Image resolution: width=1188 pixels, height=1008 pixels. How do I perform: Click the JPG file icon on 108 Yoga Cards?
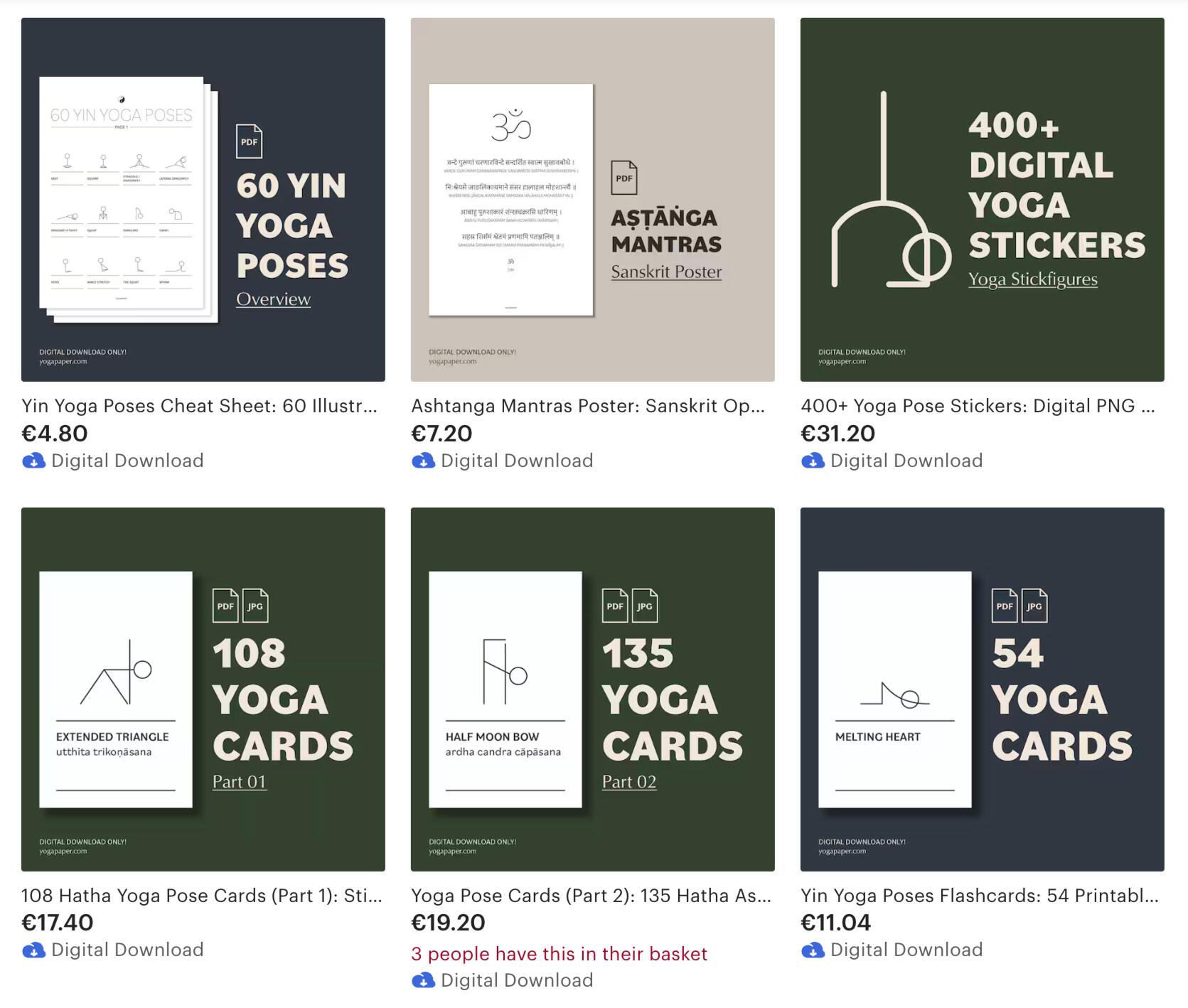(x=255, y=606)
